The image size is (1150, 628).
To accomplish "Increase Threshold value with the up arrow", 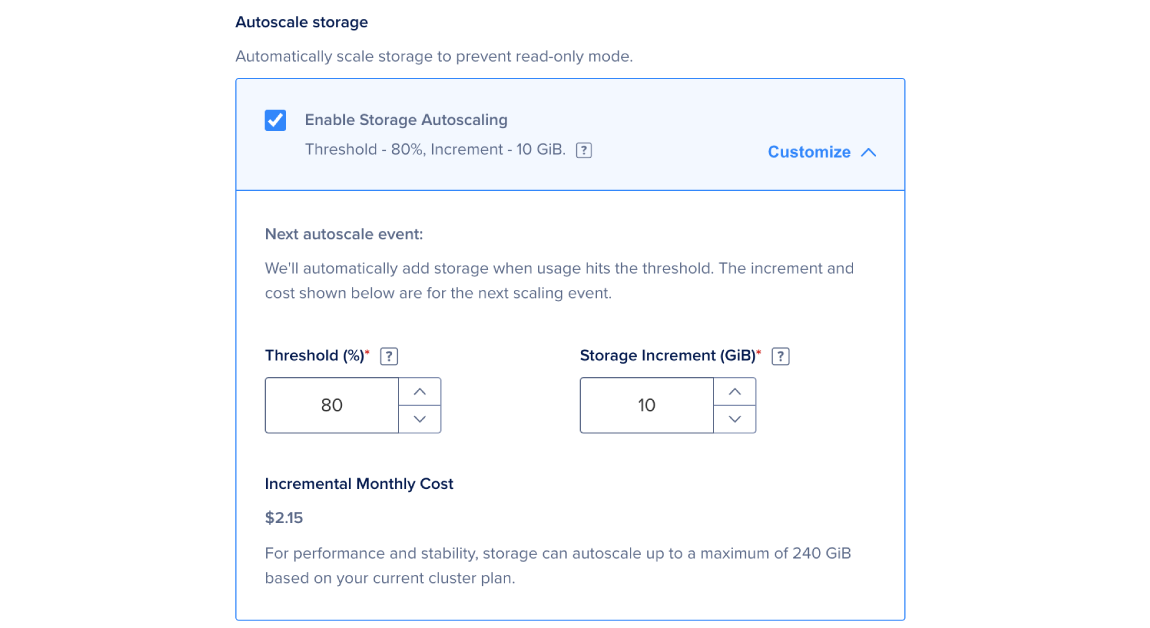I will pos(420,391).
